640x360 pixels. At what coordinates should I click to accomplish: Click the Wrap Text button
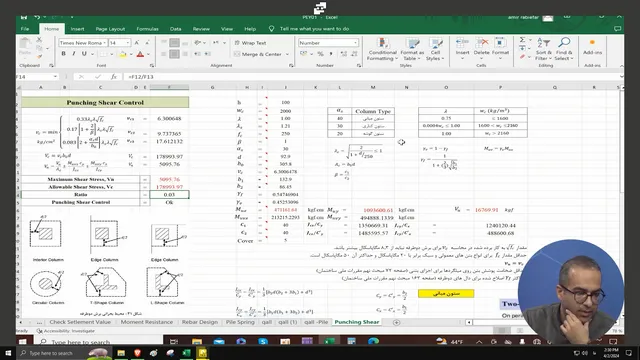(250, 43)
